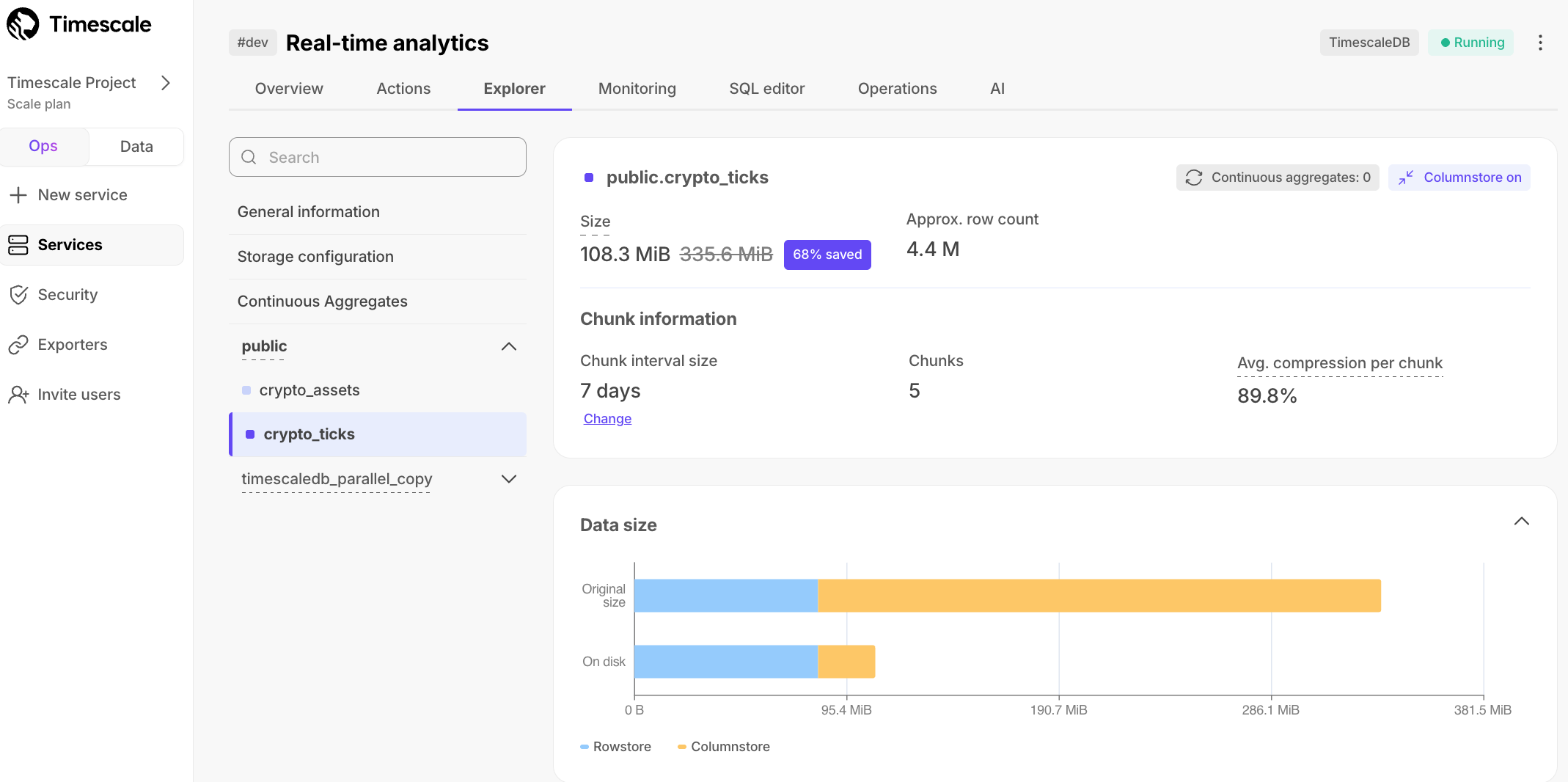
Task: Open General information section
Action: pos(378,212)
